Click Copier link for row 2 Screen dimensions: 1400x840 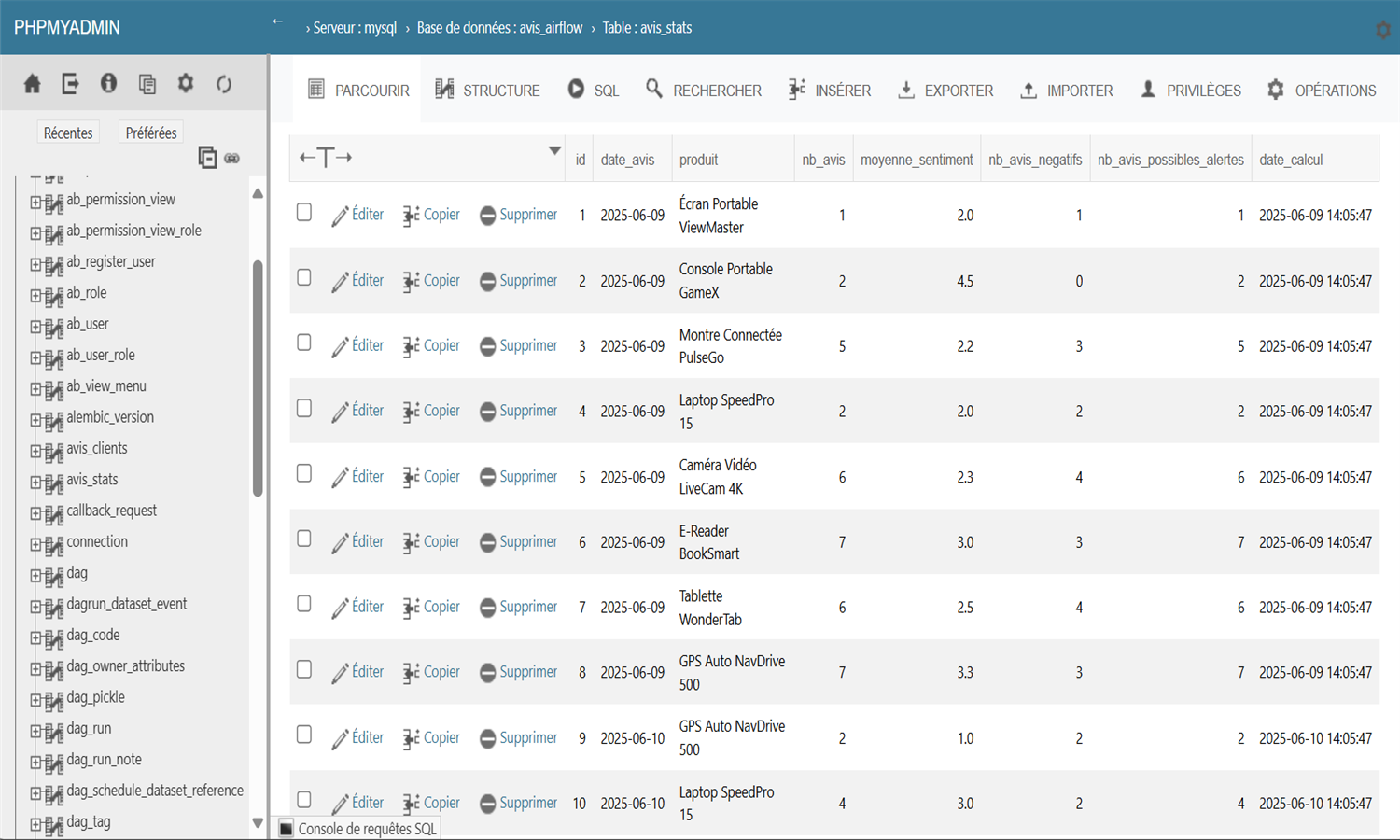tap(441, 280)
